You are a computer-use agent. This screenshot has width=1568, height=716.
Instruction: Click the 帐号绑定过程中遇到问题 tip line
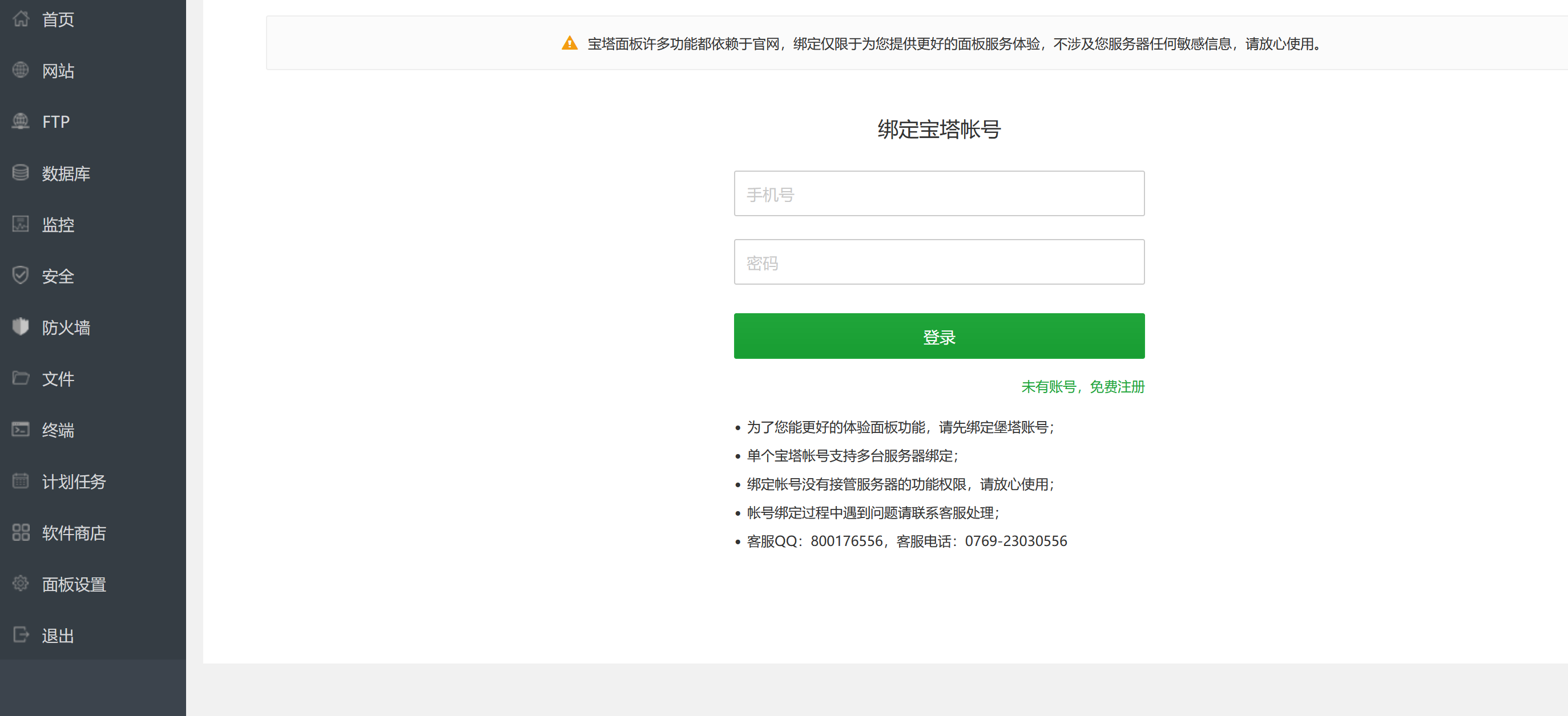pyautogui.click(x=873, y=513)
